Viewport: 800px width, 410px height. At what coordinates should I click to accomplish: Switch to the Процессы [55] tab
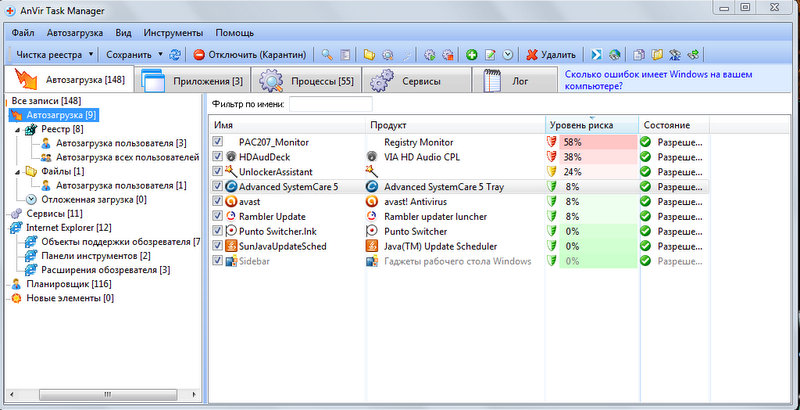tap(306, 81)
